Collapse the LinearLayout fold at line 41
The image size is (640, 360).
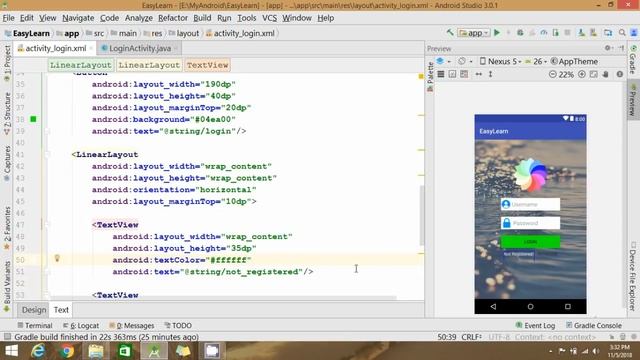[x=47, y=154]
